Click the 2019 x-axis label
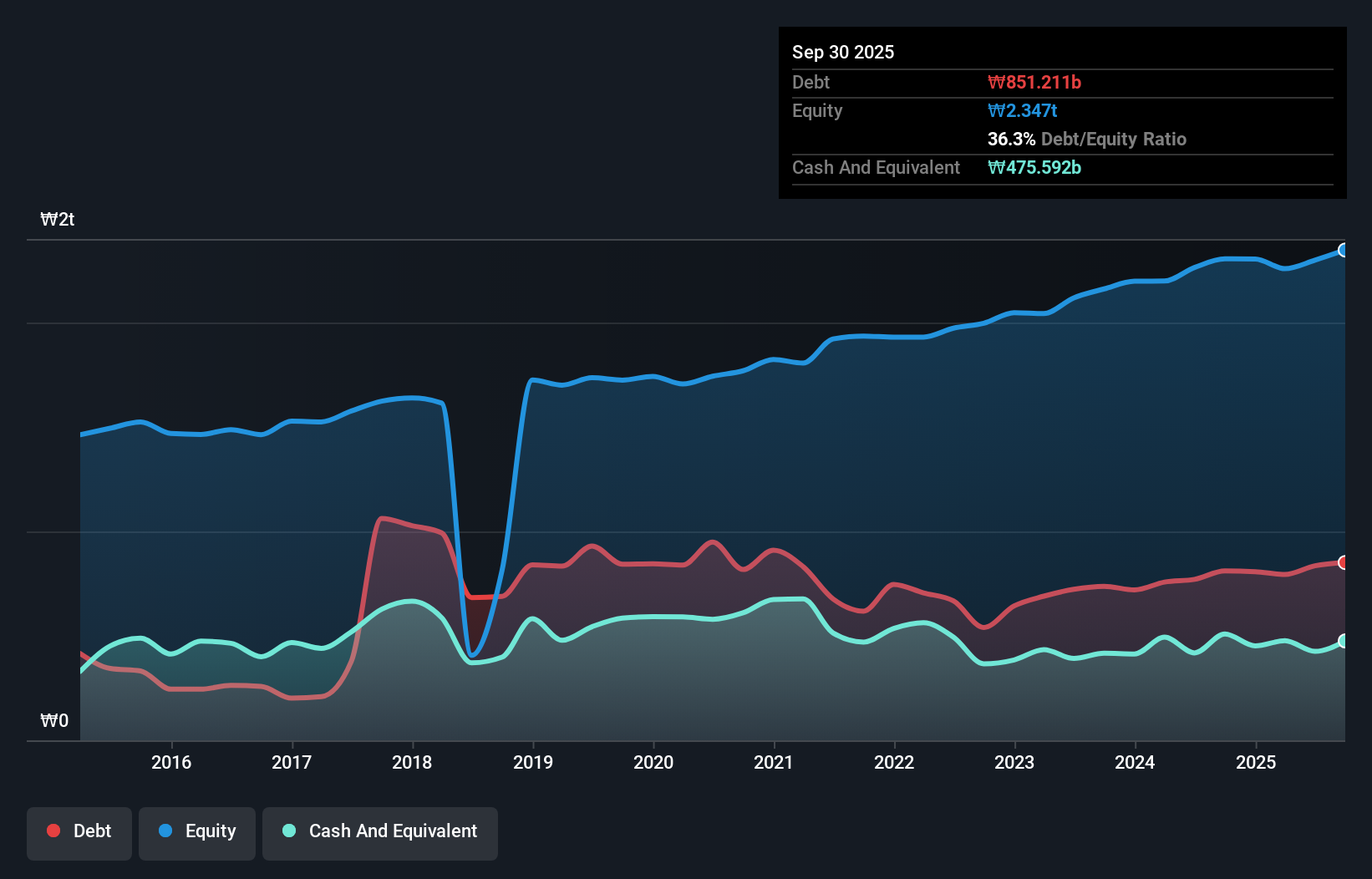Image resolution: width=1372 pixels, height=879 pixels. pyautogui.click(x=533, y=762)
